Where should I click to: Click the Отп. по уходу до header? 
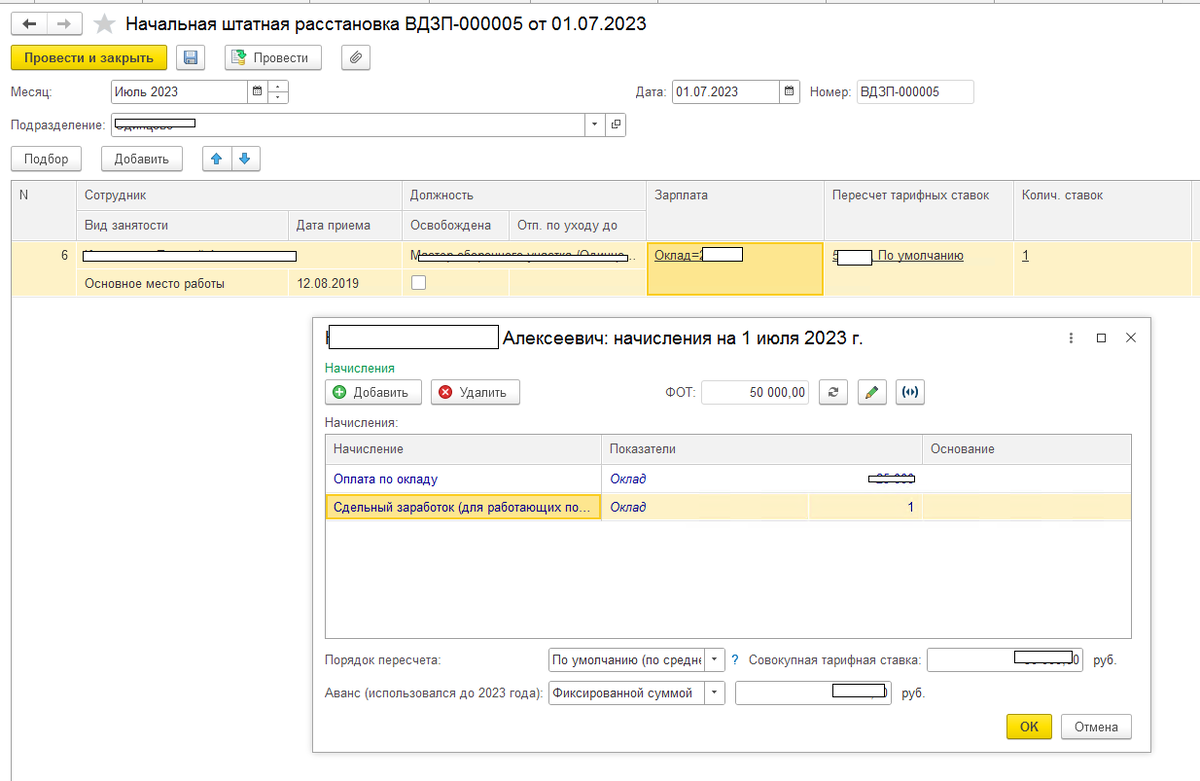pyautogui.click(x=577, y=225)
